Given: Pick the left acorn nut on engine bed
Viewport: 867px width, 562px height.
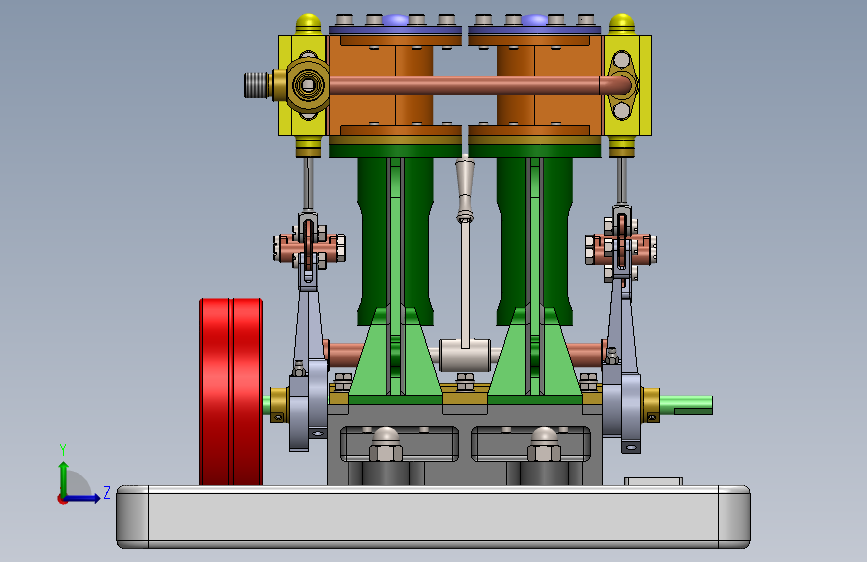Looking at the screenshot, I should tap(385, 444).
